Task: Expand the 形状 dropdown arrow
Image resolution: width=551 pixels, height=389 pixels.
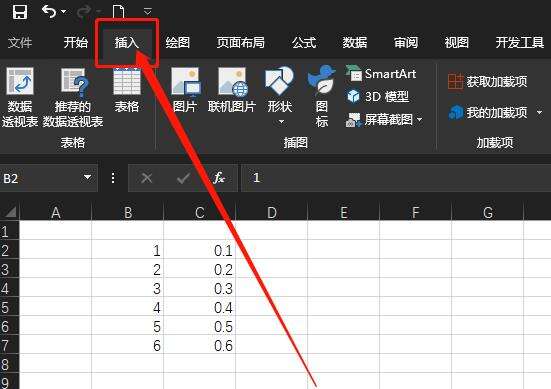Action: 281,122
